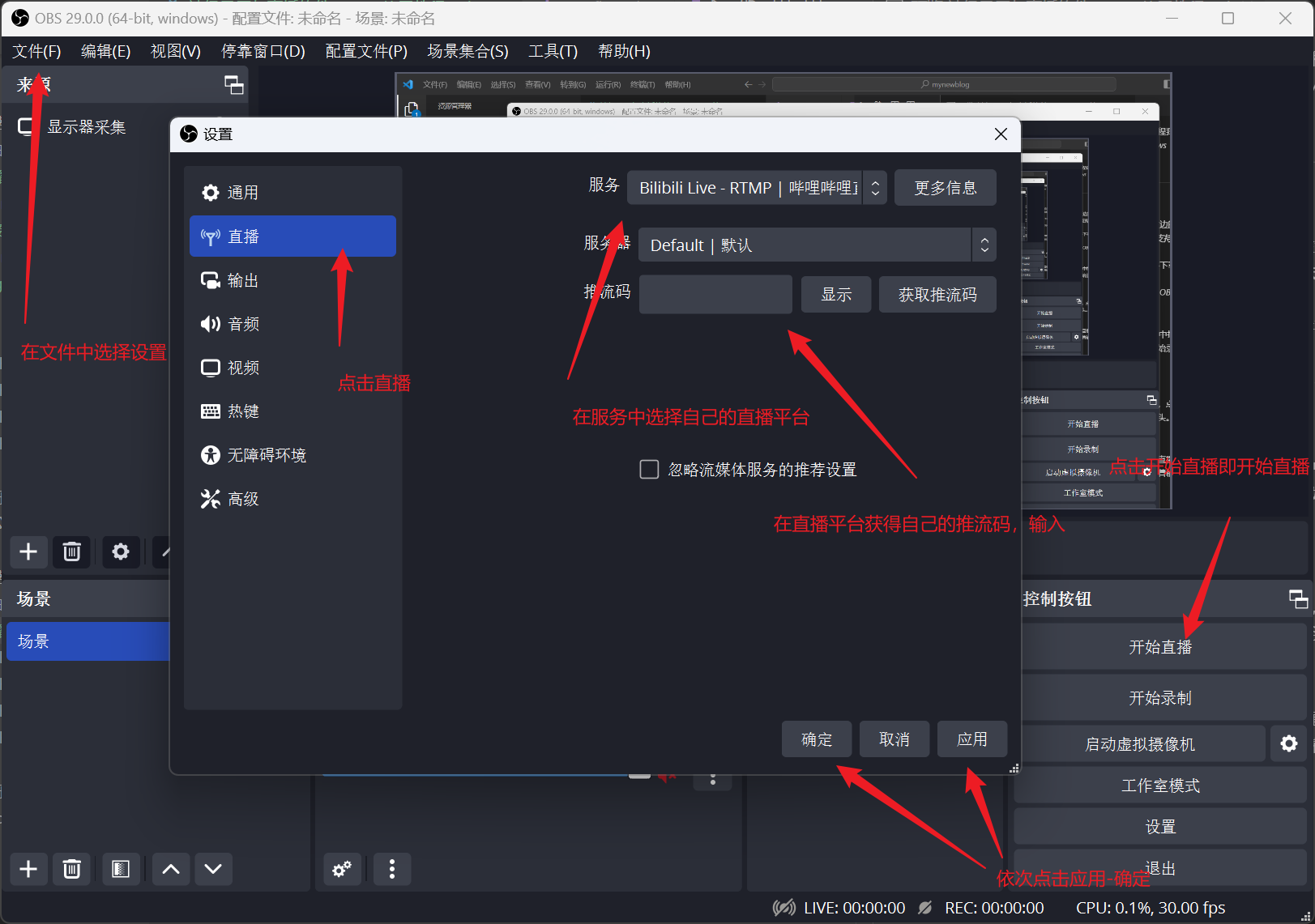
Task: Select the Stream (直播) settings tab
Action: coord(292,236)
